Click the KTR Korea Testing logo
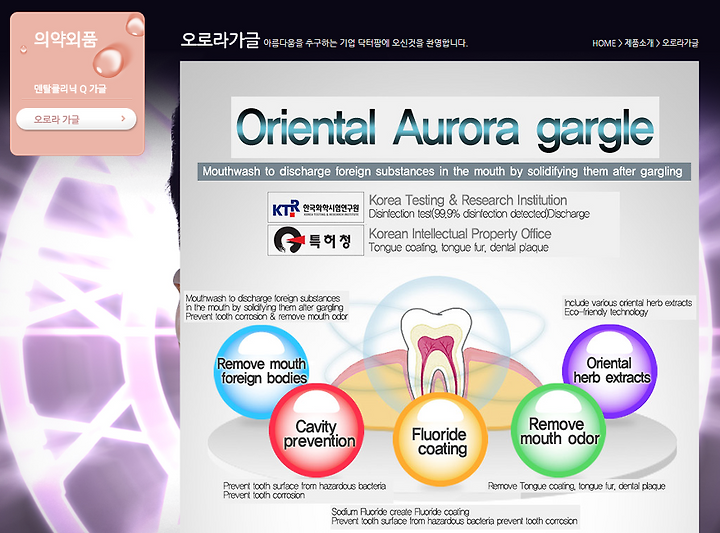The width and height of the screenshot is (720, 533). coord(315,208)
